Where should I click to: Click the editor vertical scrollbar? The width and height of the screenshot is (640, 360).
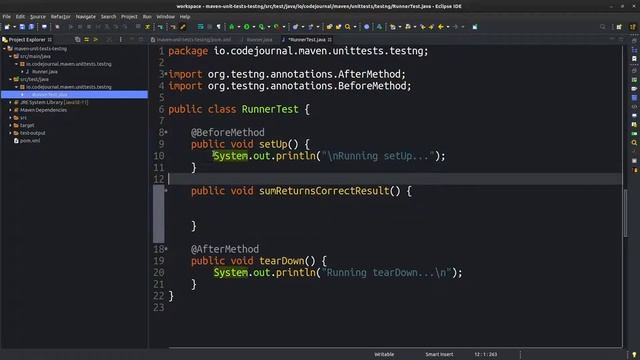(625, 212)
